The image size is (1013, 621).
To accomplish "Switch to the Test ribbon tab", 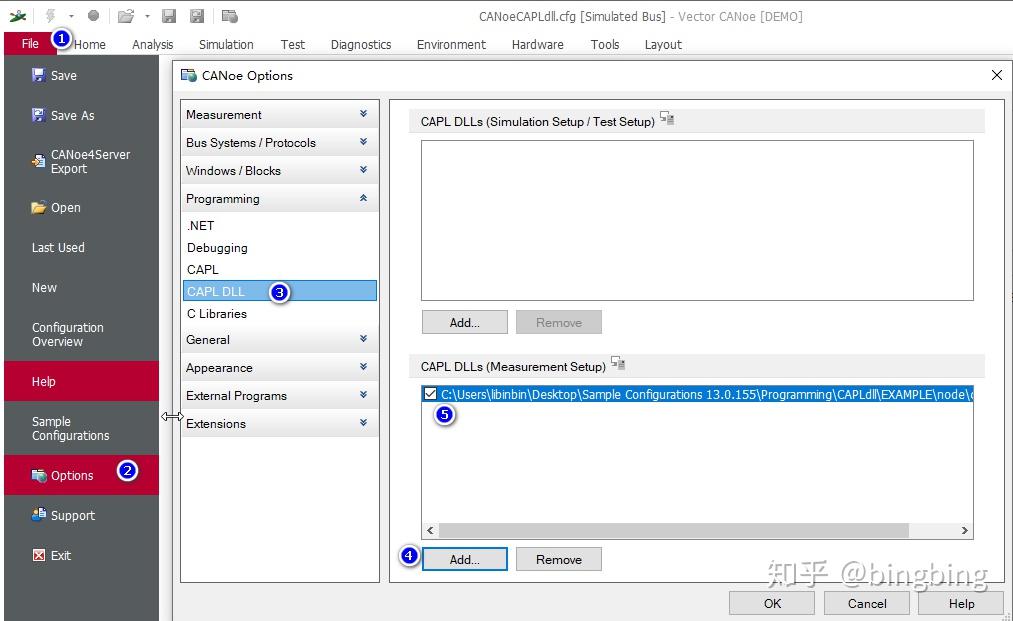I will click(x=293, y=45).
